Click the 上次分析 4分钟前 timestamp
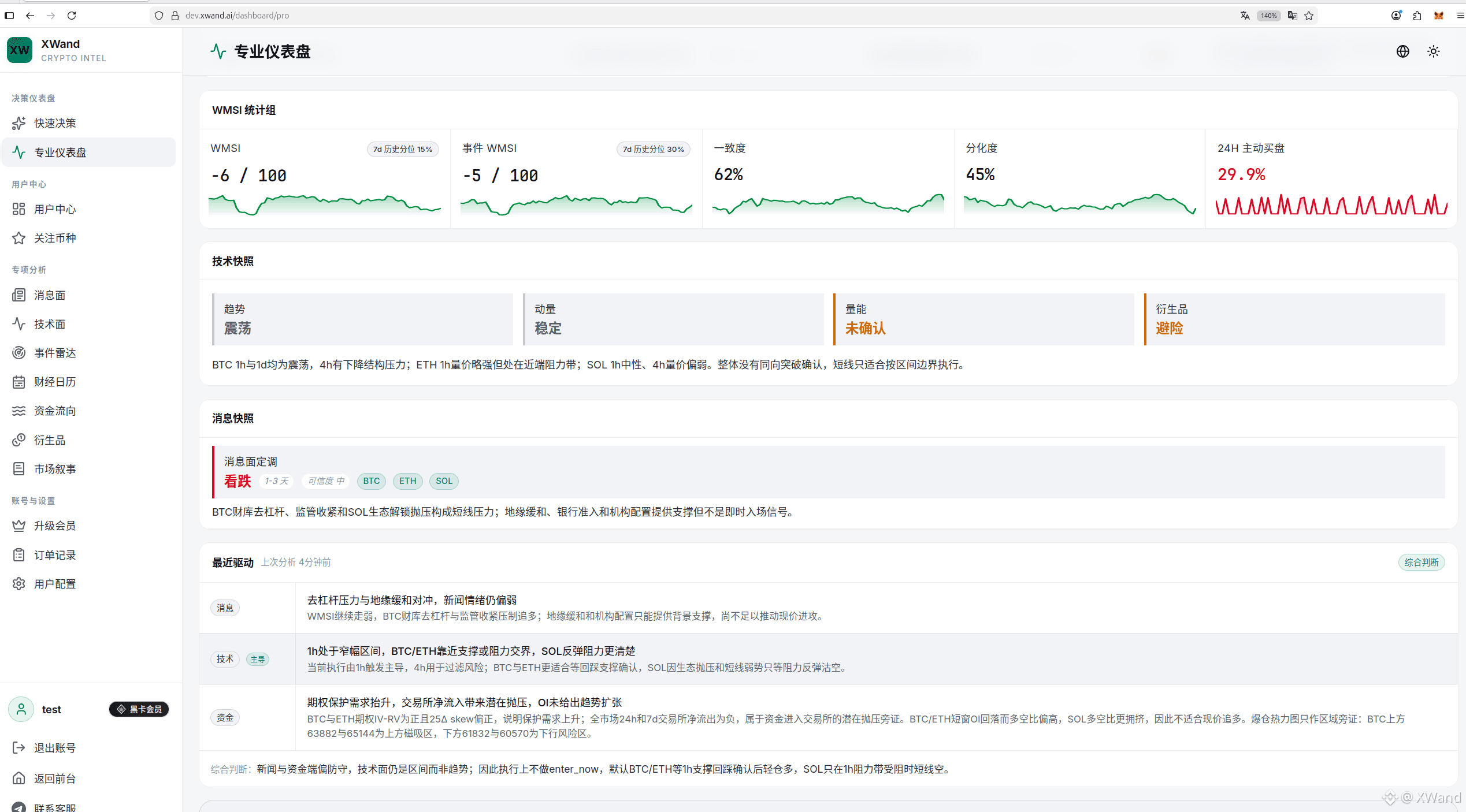Viewport: 1466px width, 812px height. [x=296, y=563]
